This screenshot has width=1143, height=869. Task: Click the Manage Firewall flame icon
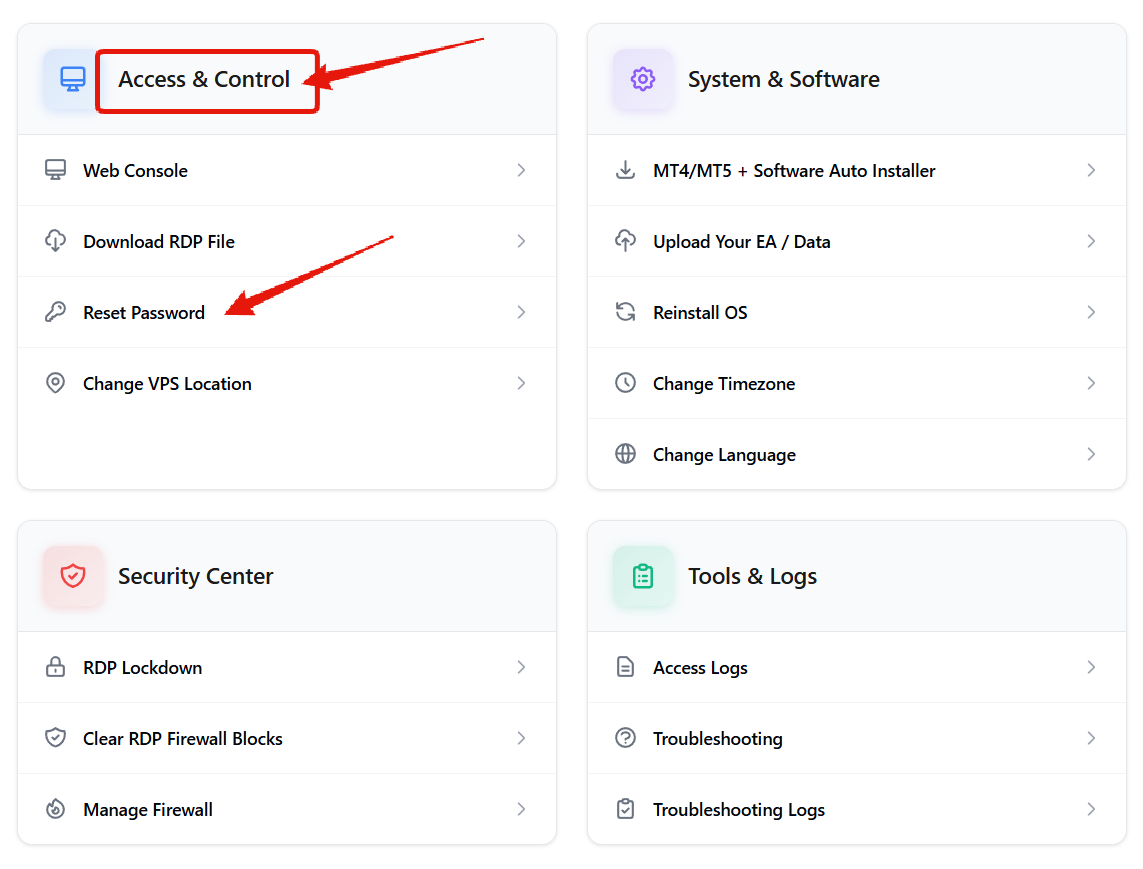click(55, 809)
